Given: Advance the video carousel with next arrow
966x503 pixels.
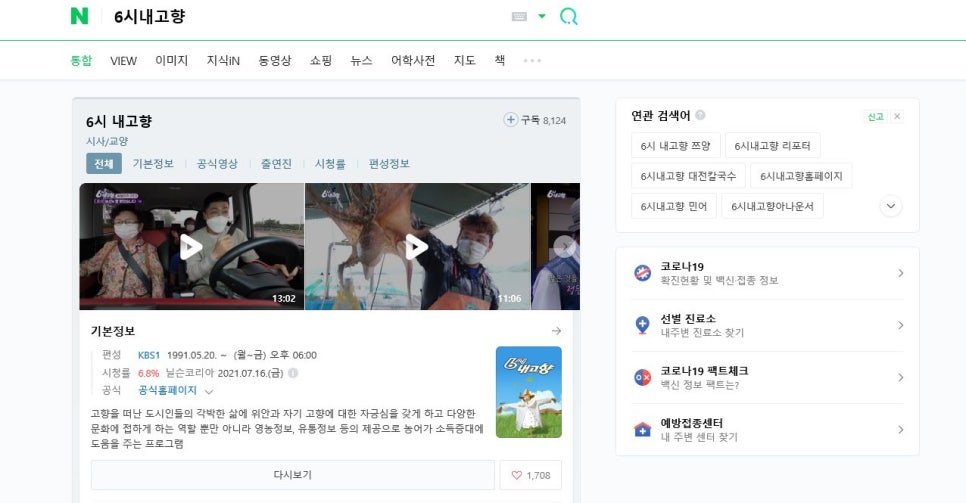Looking at the screenshot, I should tap(564, 247).
